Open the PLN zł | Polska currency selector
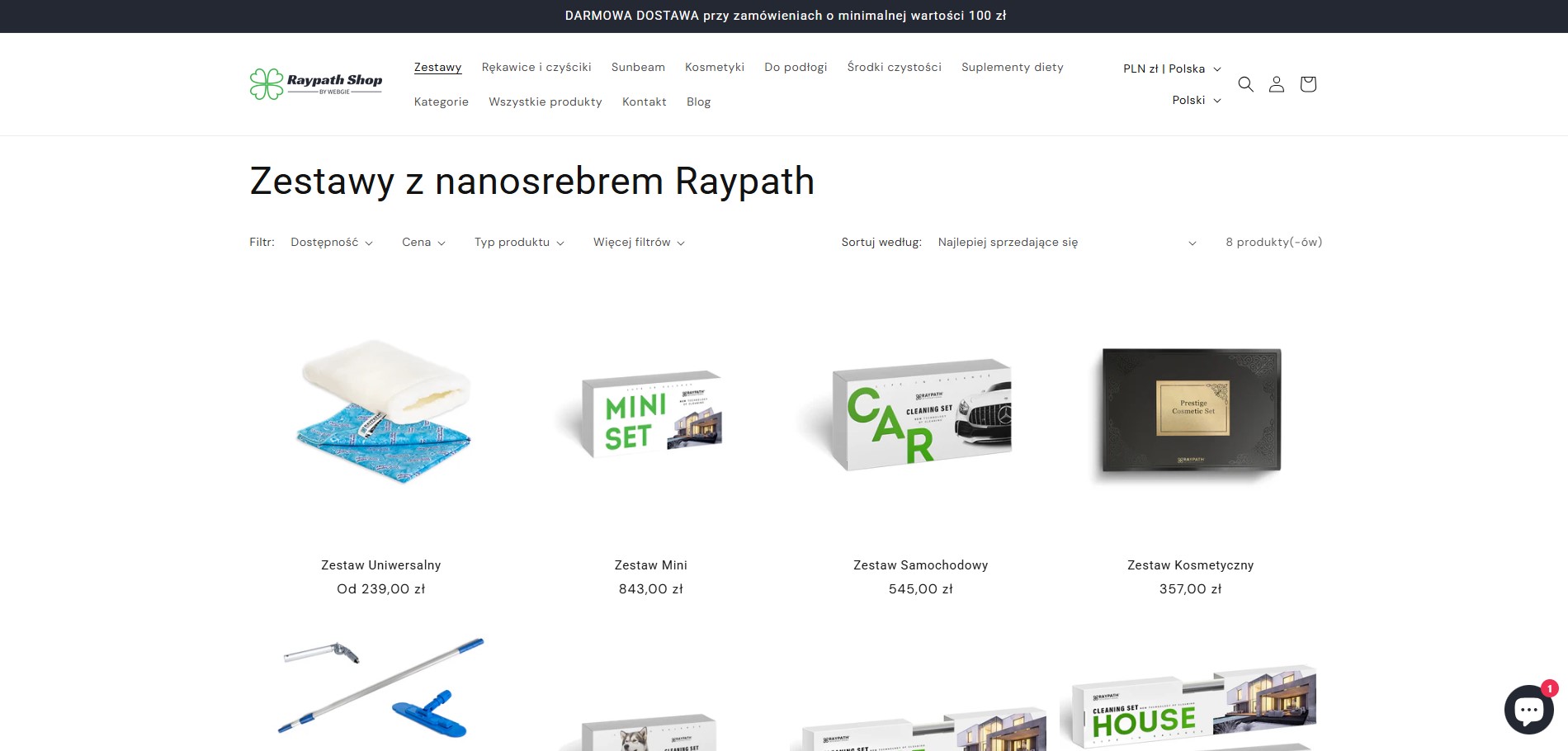This screenshot has height=751, width=1568. pyautogui.click(x=1169, y=68)
